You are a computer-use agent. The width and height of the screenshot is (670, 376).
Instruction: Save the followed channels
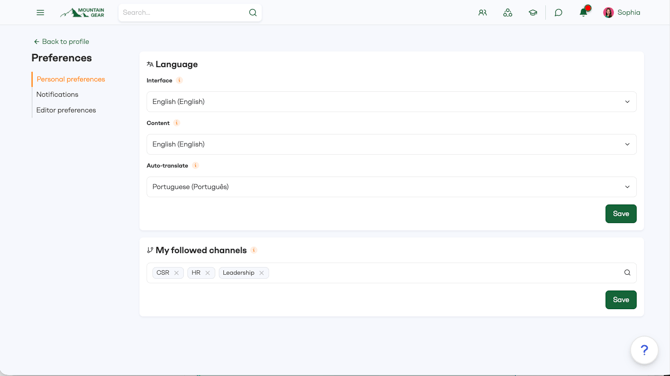coord(621,300)
